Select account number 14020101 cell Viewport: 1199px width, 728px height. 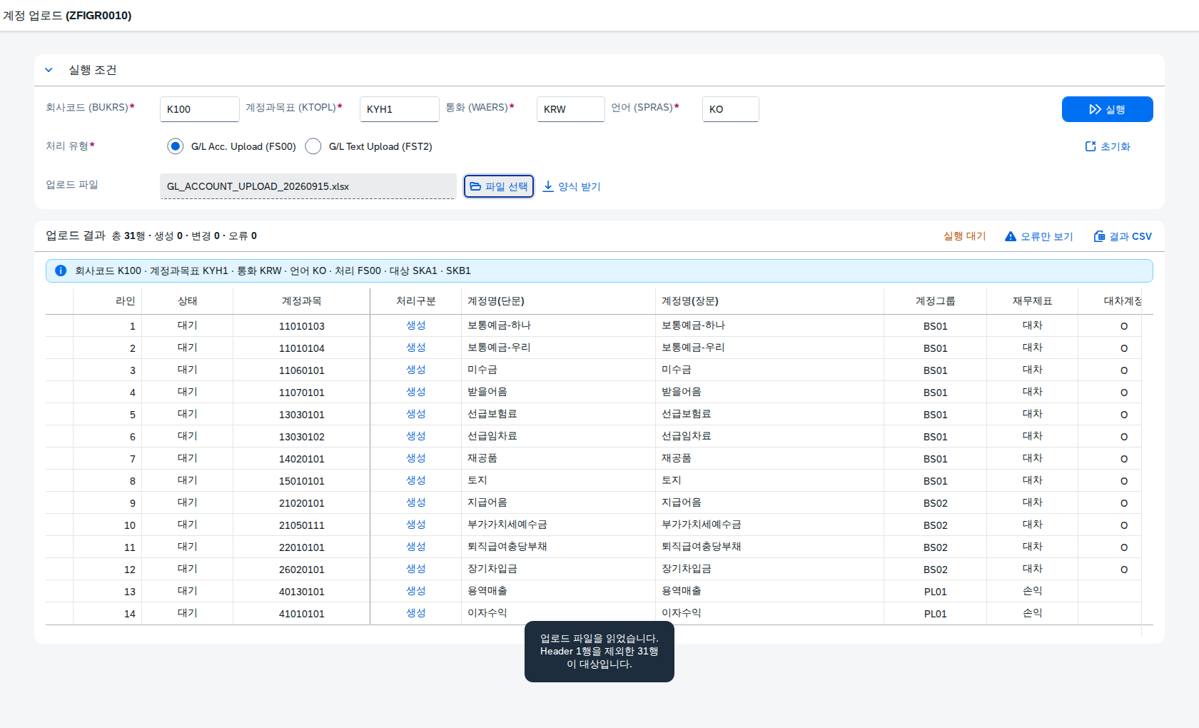pyautogui.click(x=301, y=459)
